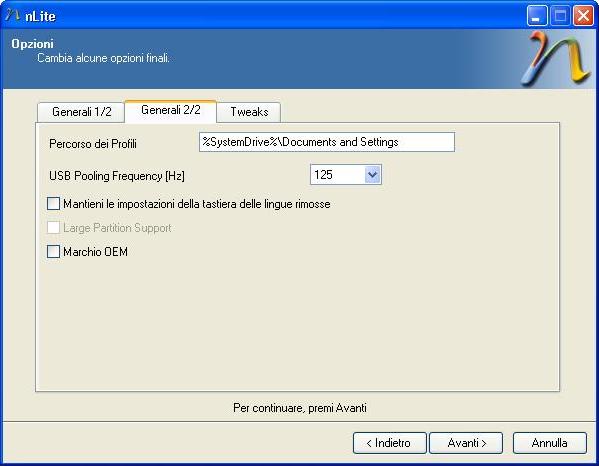Open the Tweaks tab
This screenshot has width=599, height=466.
pos(249,112)
